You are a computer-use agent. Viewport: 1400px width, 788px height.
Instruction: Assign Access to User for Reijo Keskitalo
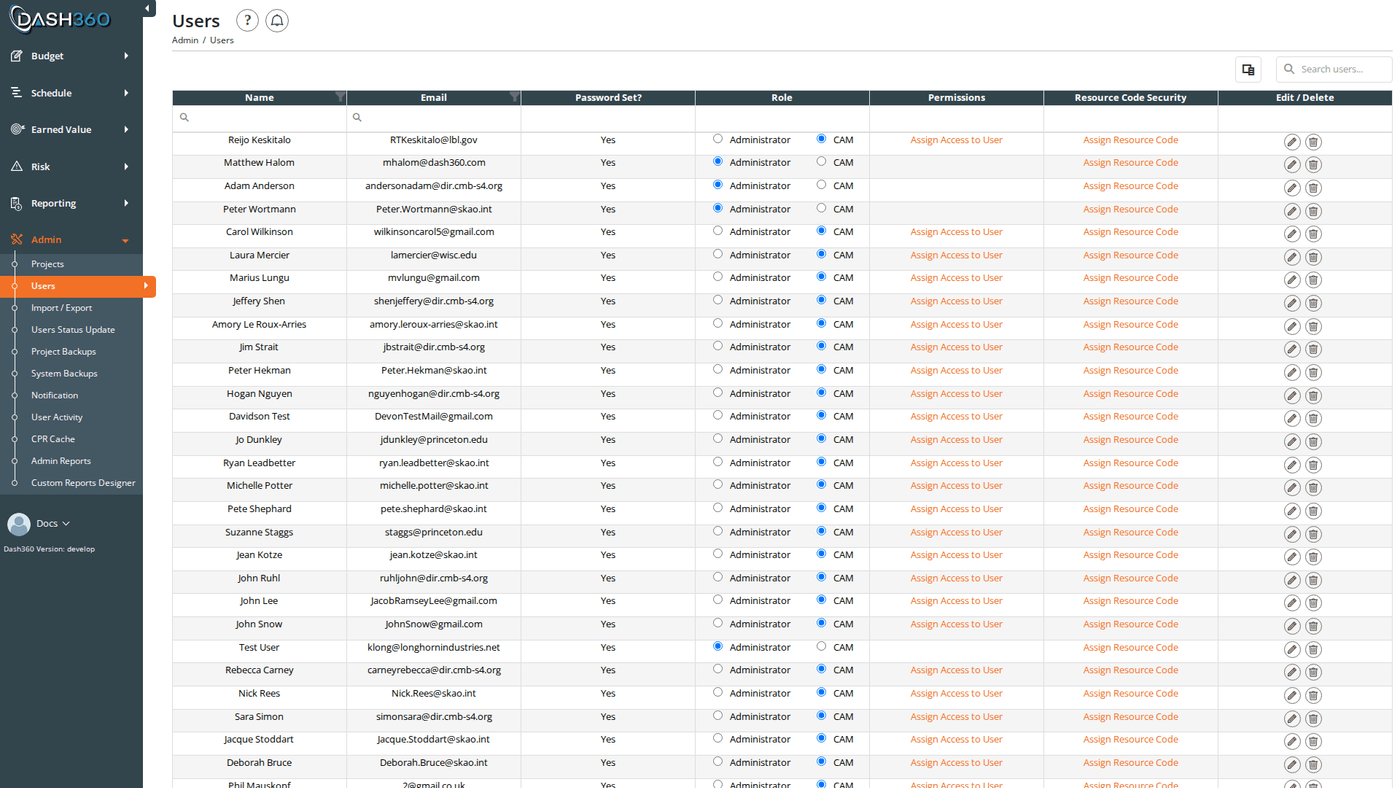point(956,140)
